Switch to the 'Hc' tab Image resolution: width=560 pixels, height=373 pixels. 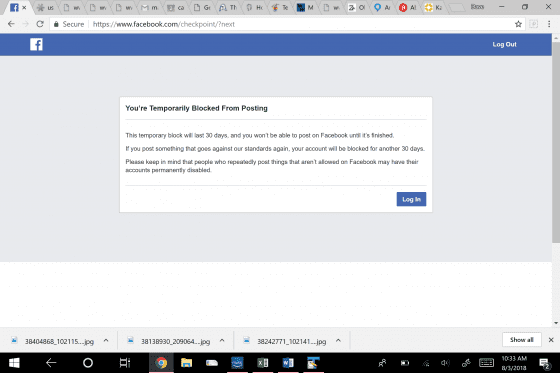point(254,8)
